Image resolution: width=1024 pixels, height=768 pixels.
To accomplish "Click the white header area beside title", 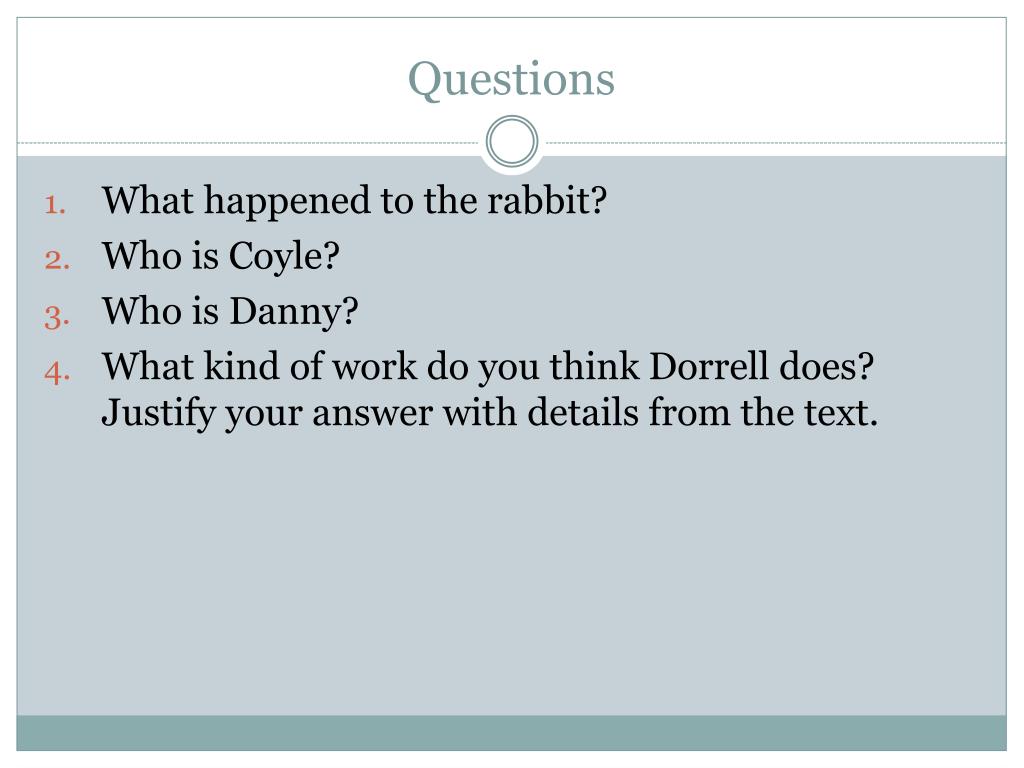I will point(209,80).
